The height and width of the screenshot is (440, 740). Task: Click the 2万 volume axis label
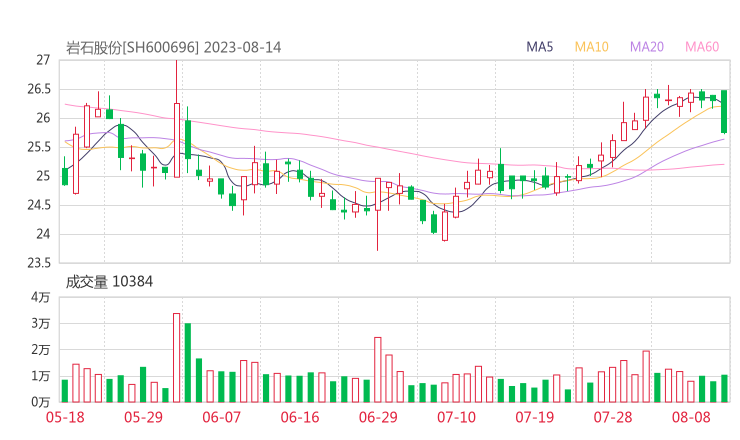click(41, 350)
